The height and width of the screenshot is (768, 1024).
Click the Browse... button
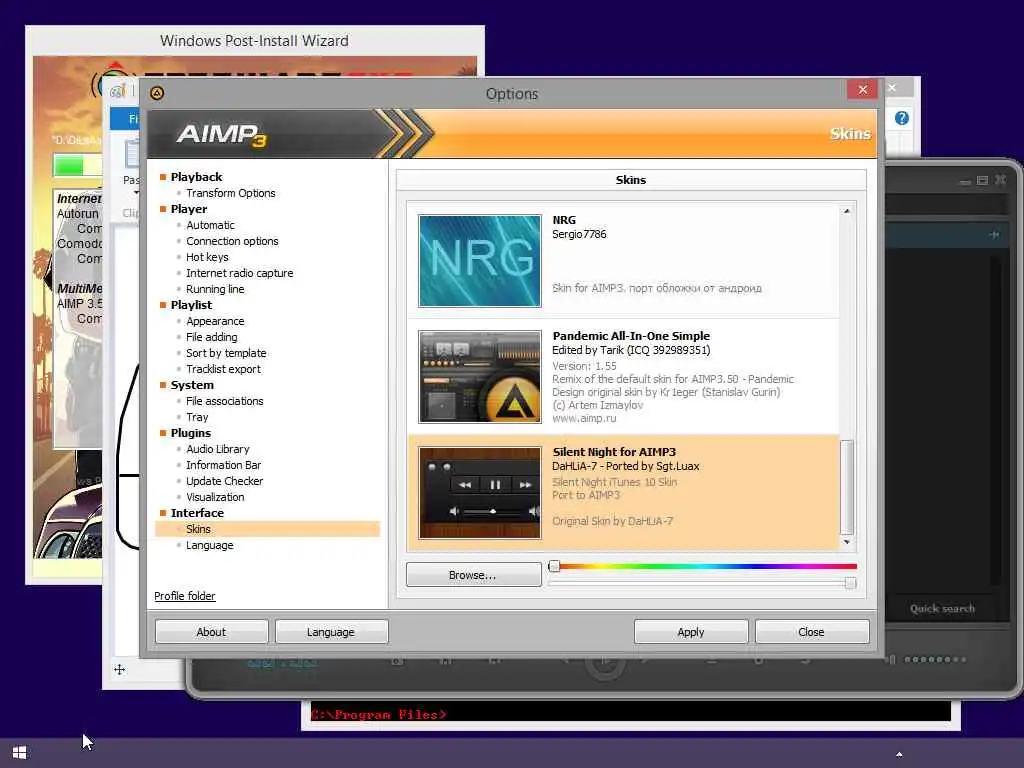(x=473, y=575)
